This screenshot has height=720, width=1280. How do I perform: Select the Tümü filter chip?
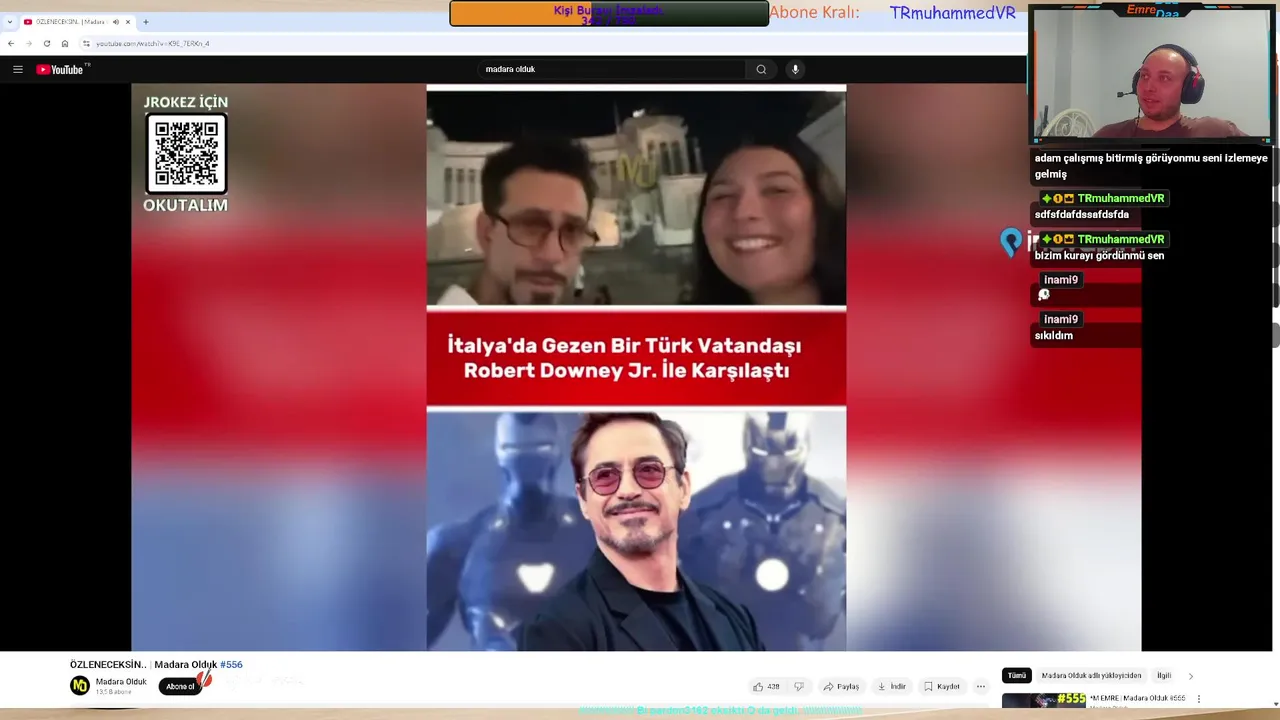click(1016, 675)
